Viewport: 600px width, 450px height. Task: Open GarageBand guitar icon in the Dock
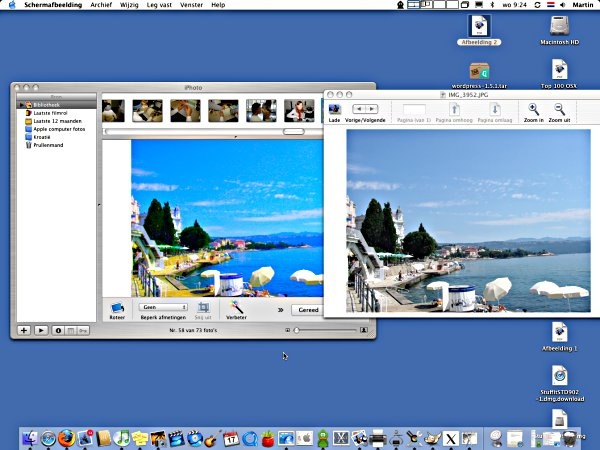pos(212,439)
